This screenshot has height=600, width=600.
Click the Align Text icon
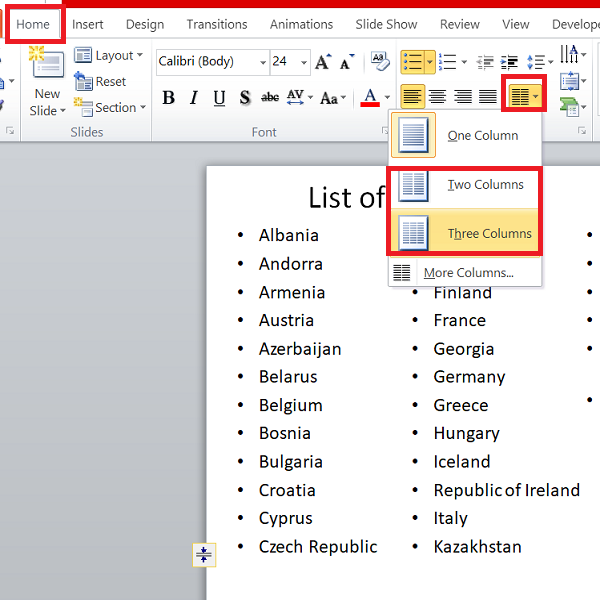tap(569, 81)
